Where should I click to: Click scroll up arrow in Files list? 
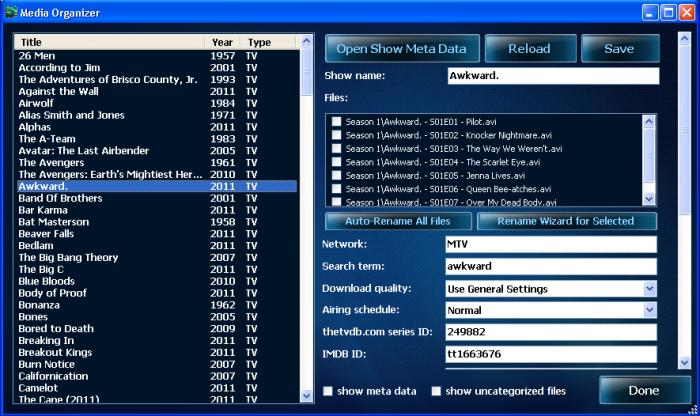[649, 121]
